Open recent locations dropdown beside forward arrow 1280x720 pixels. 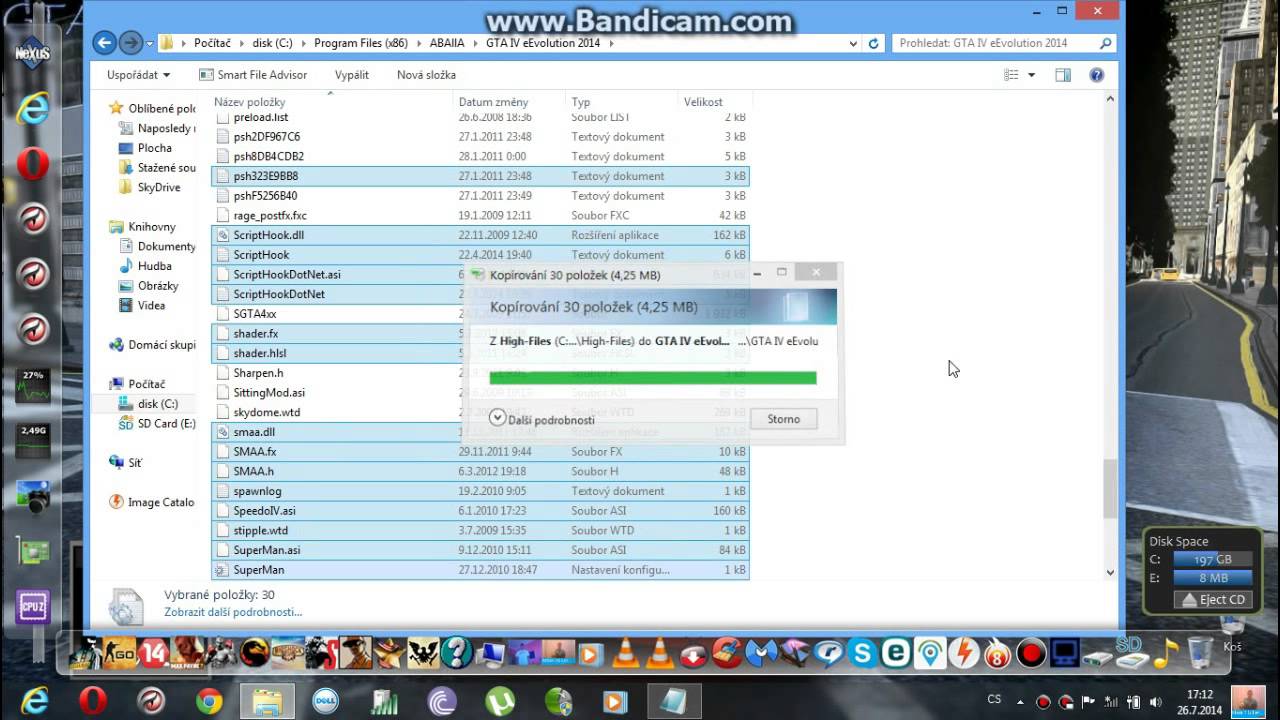point(150,43)
